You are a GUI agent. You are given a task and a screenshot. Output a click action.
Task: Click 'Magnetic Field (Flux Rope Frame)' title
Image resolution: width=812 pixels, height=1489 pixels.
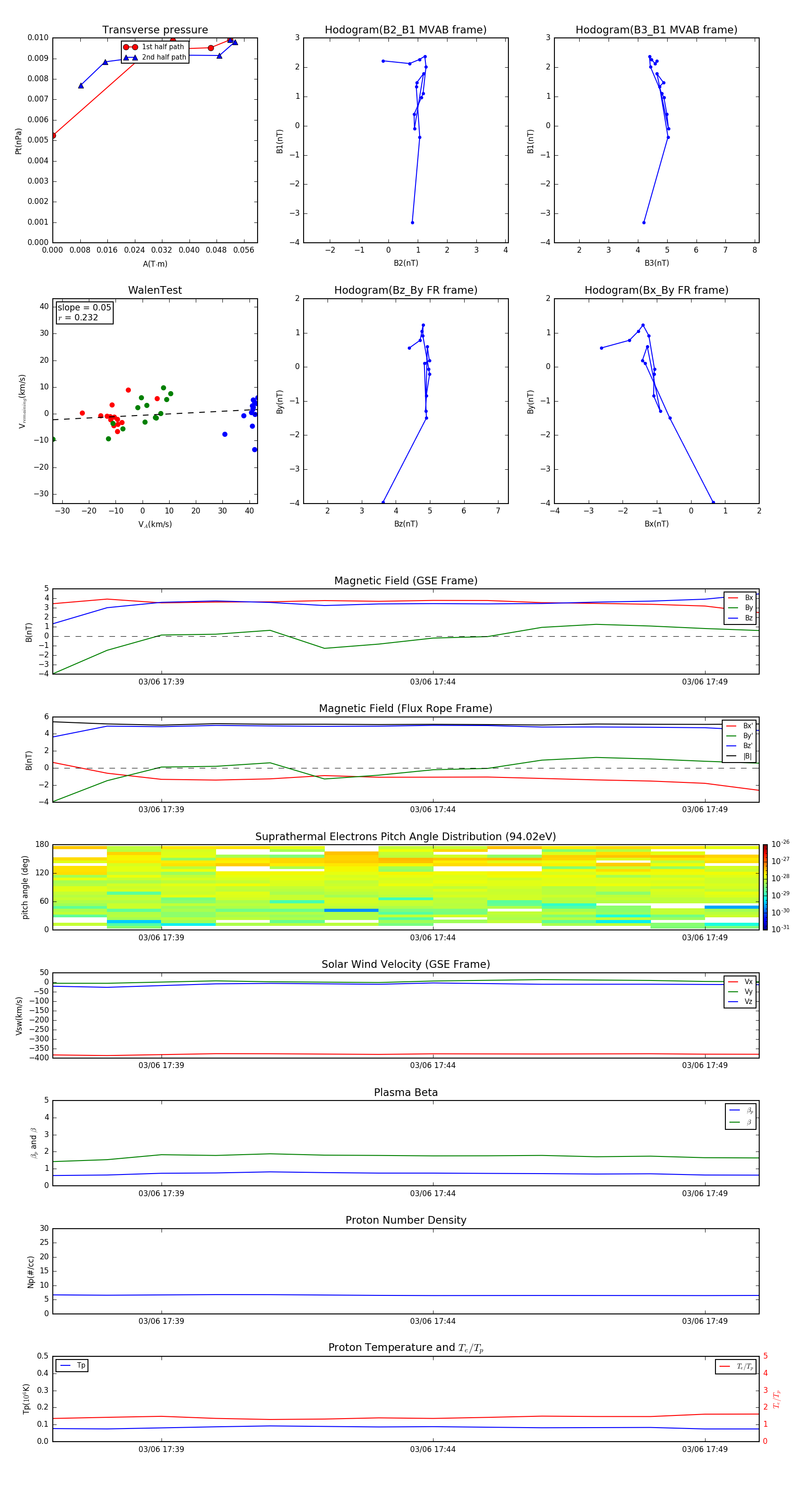click(x=406, y=709)
